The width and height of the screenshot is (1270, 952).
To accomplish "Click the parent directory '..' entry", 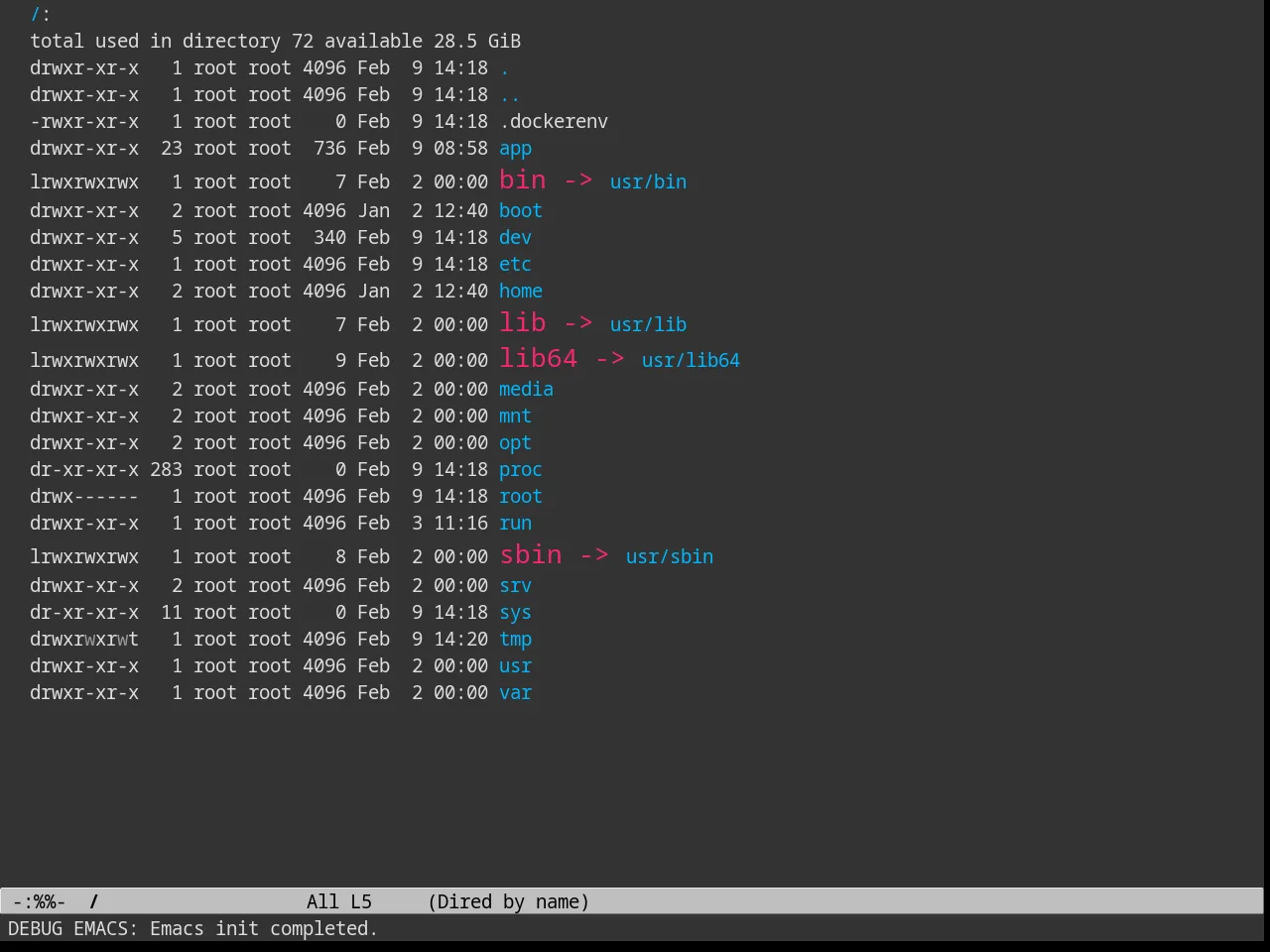I will 509,96.
